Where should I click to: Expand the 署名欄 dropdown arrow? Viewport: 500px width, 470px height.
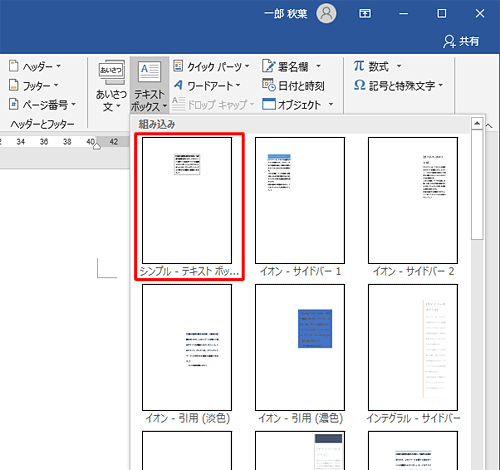319,66
